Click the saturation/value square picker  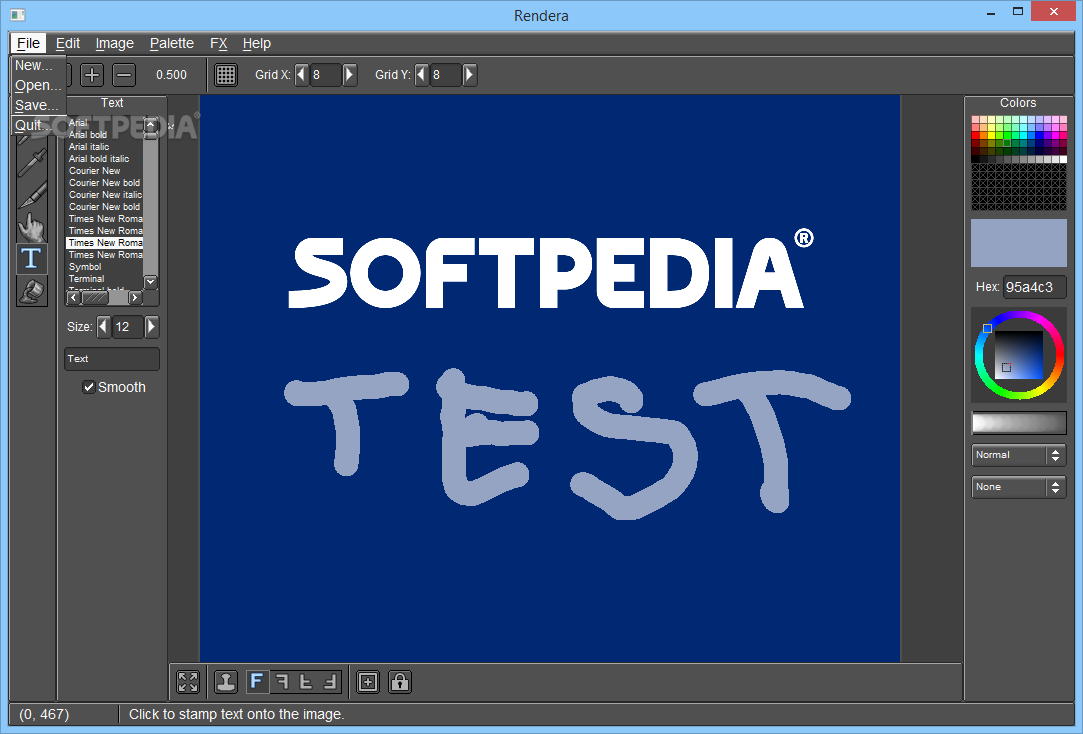point(1019,355)
